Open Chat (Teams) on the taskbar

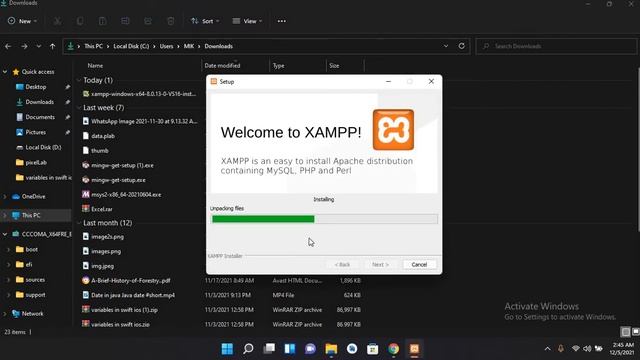(311, 349)
